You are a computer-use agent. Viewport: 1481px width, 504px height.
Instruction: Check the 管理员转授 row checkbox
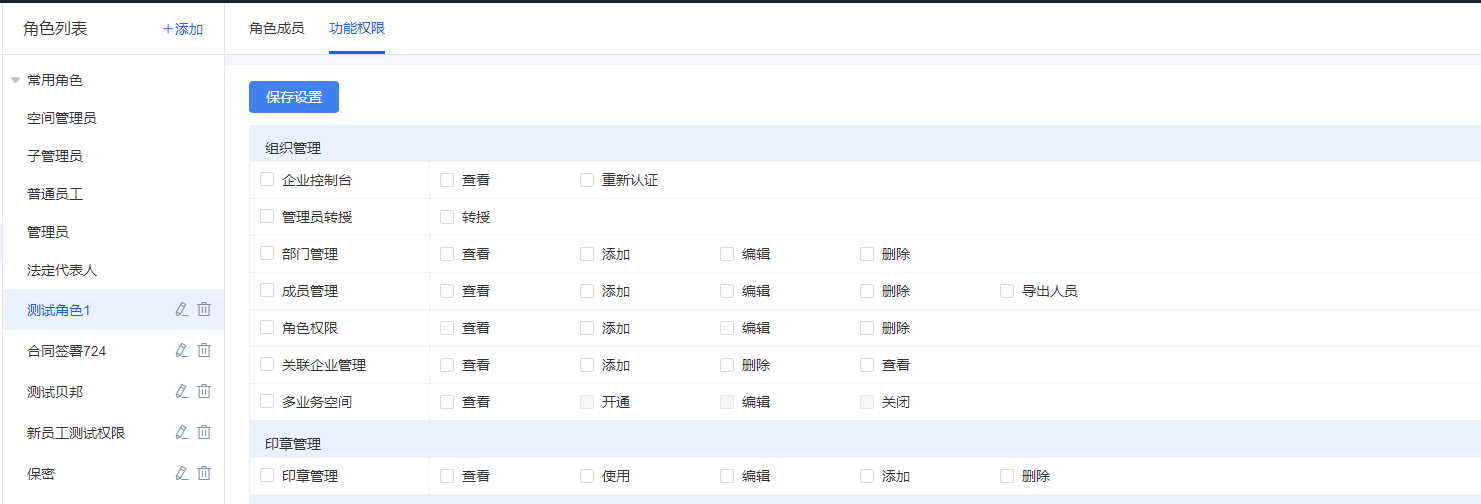coord(267,217)
